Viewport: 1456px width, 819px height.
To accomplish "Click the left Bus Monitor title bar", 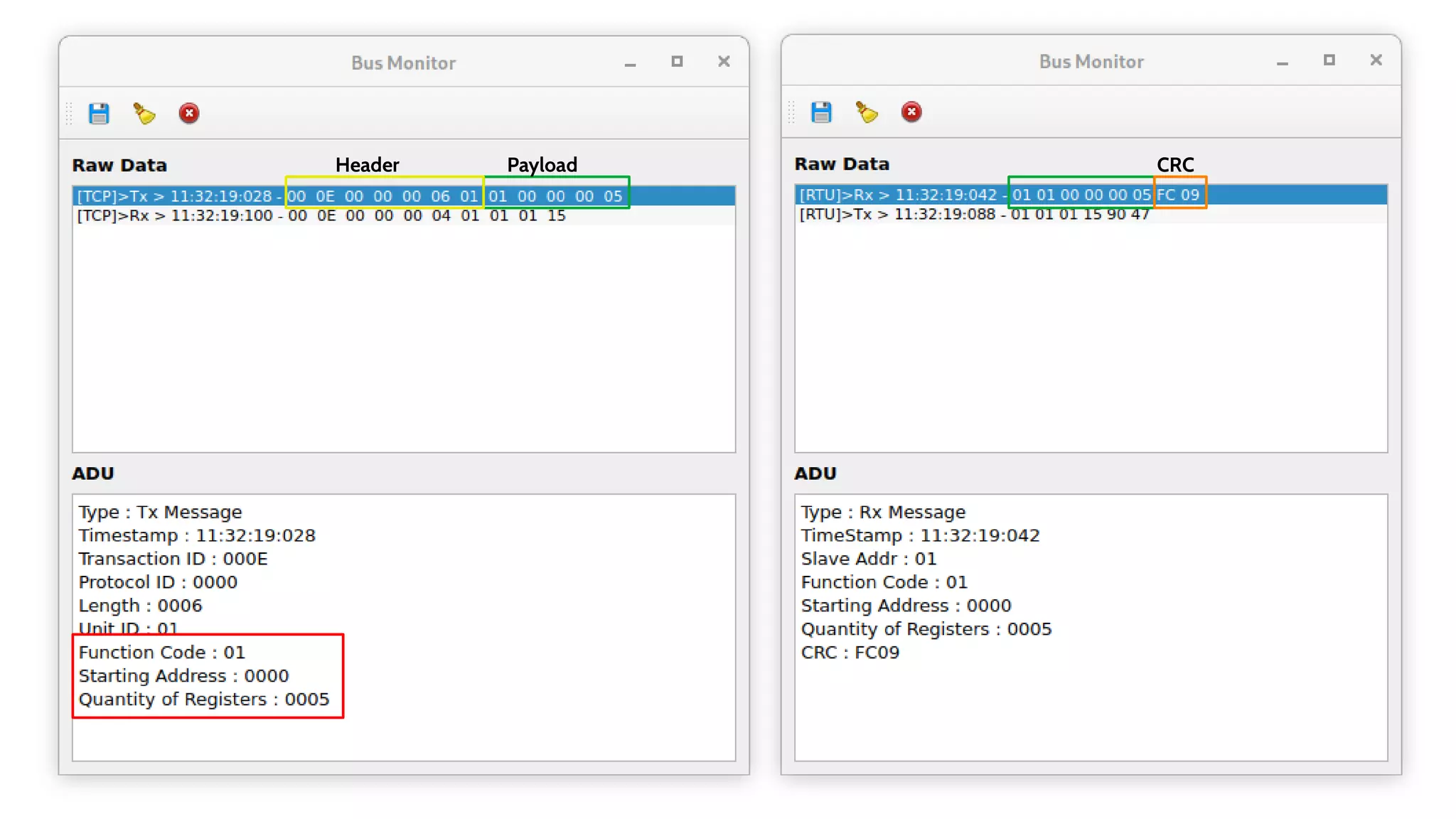I will (404, 63).
